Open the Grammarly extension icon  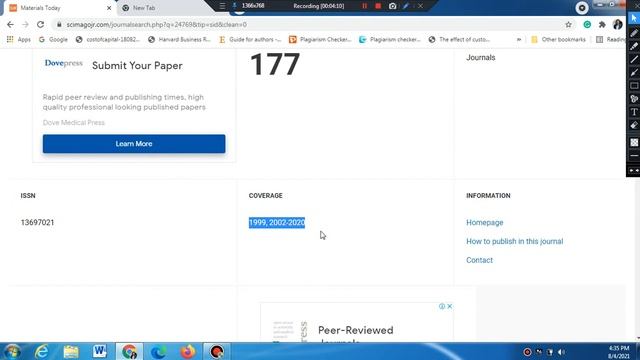pos(587,25)
